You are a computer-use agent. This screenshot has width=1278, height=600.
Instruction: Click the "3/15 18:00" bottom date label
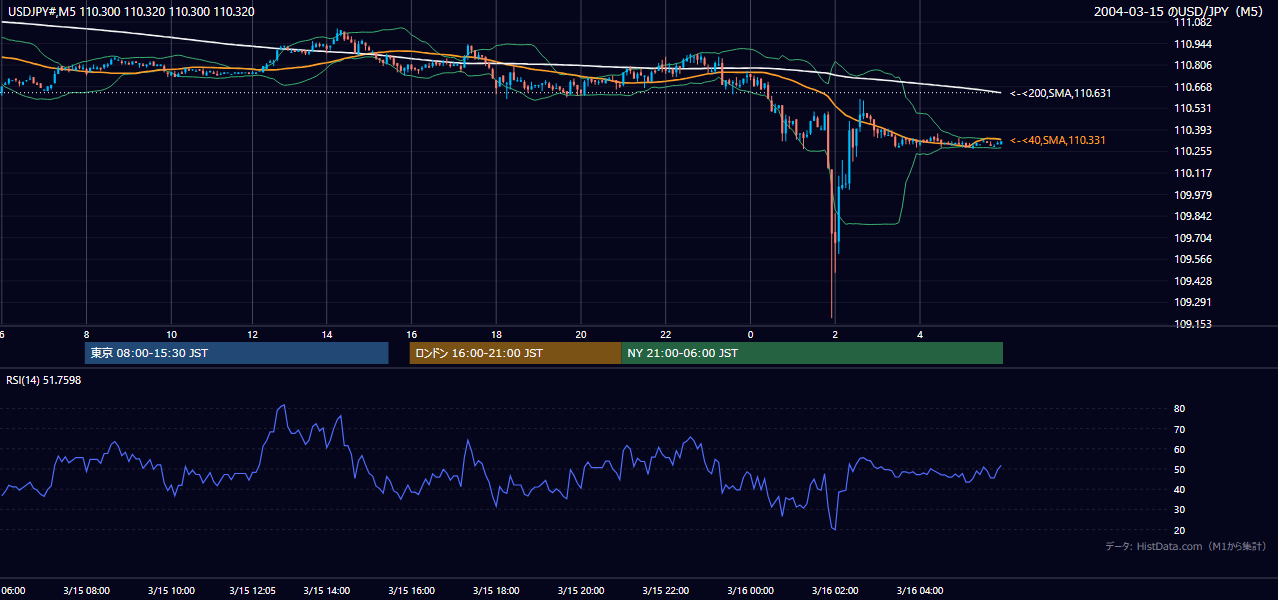497,591
